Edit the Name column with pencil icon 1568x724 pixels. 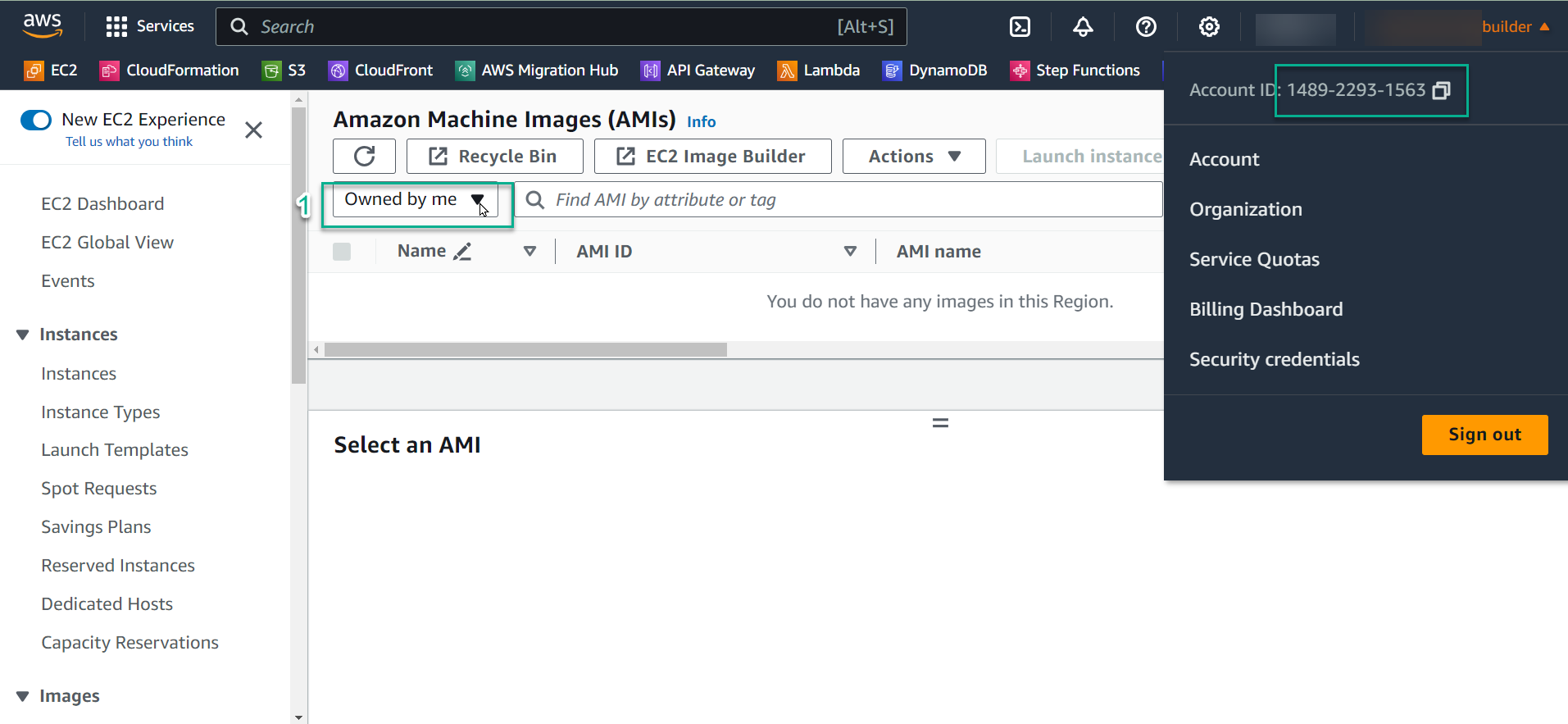point(463,252)
